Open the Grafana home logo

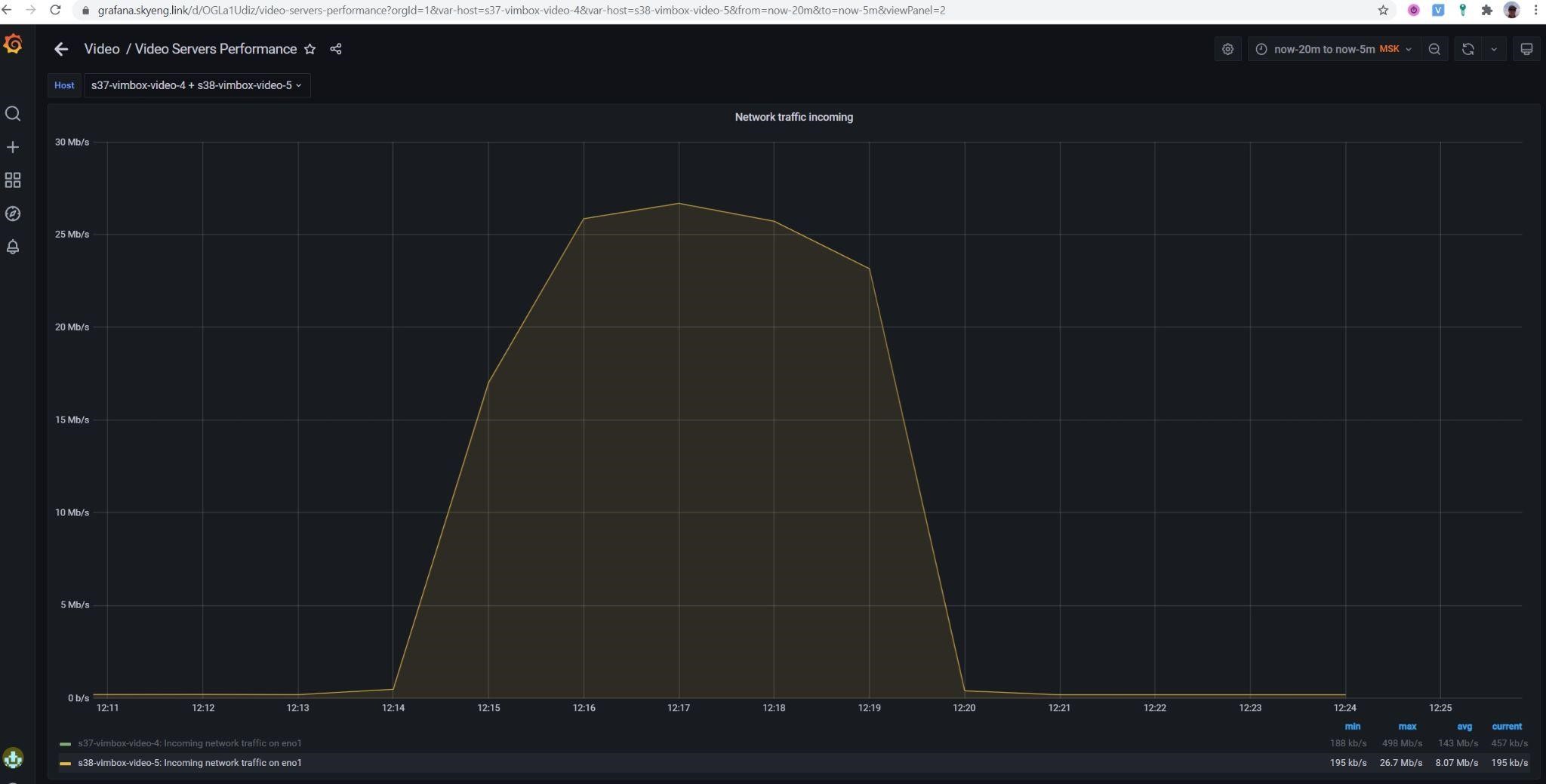tap(13, 44)
